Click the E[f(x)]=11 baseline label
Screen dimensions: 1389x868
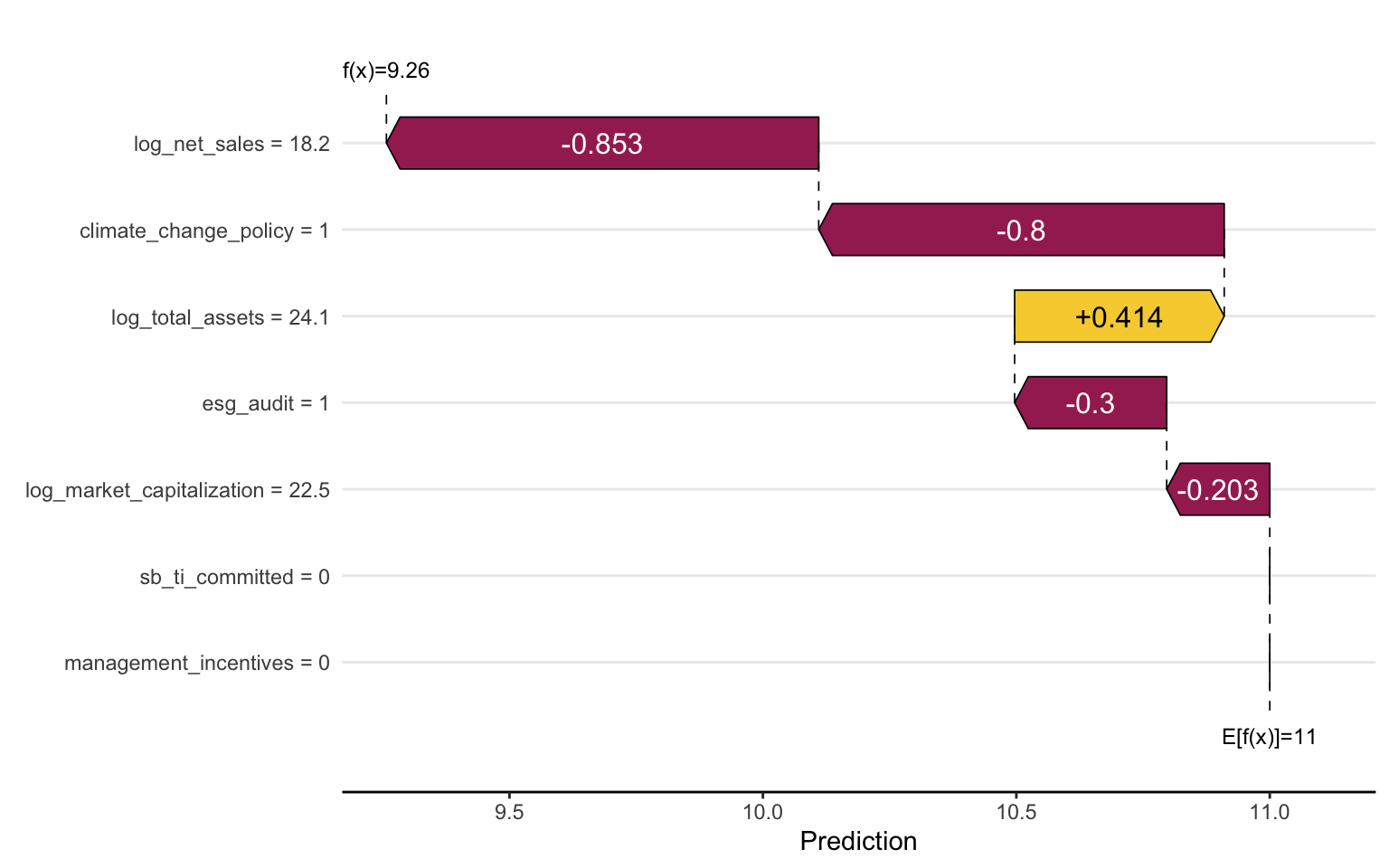coord(1269,737)
